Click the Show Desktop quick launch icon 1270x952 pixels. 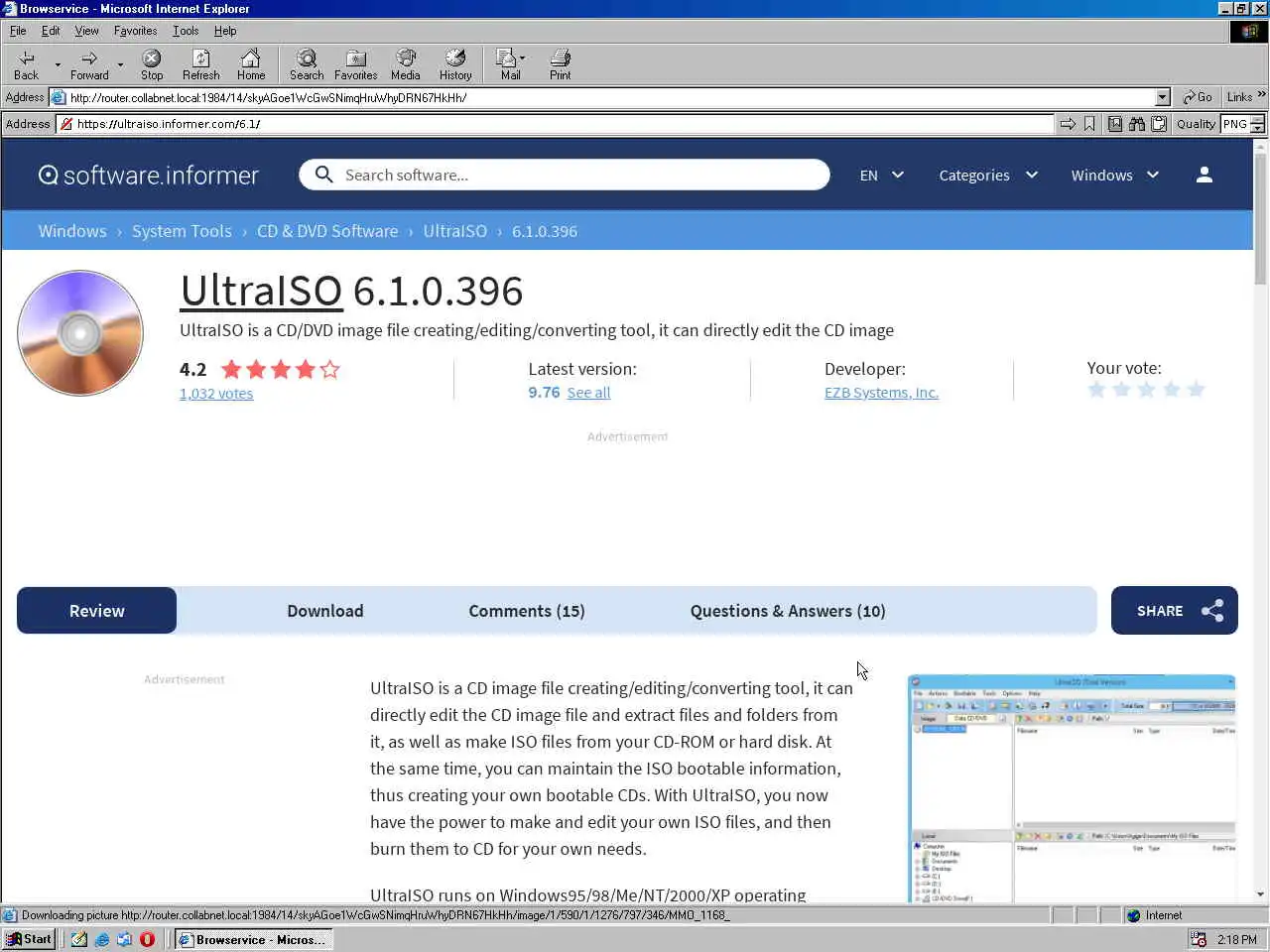(79, 939)
